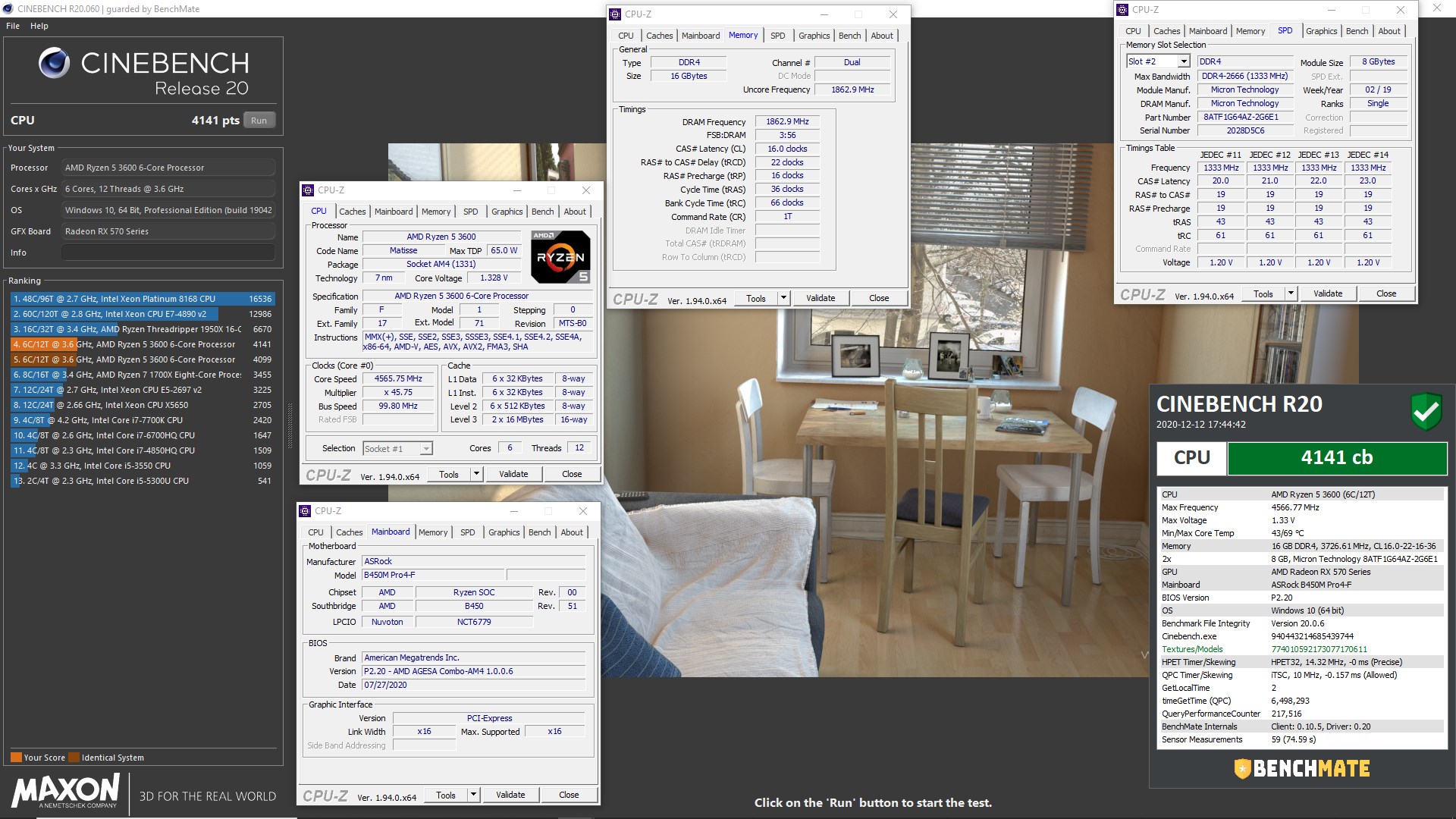Switch to Graphics tab in the Mainboard CPU-Z window

[504, 532]
